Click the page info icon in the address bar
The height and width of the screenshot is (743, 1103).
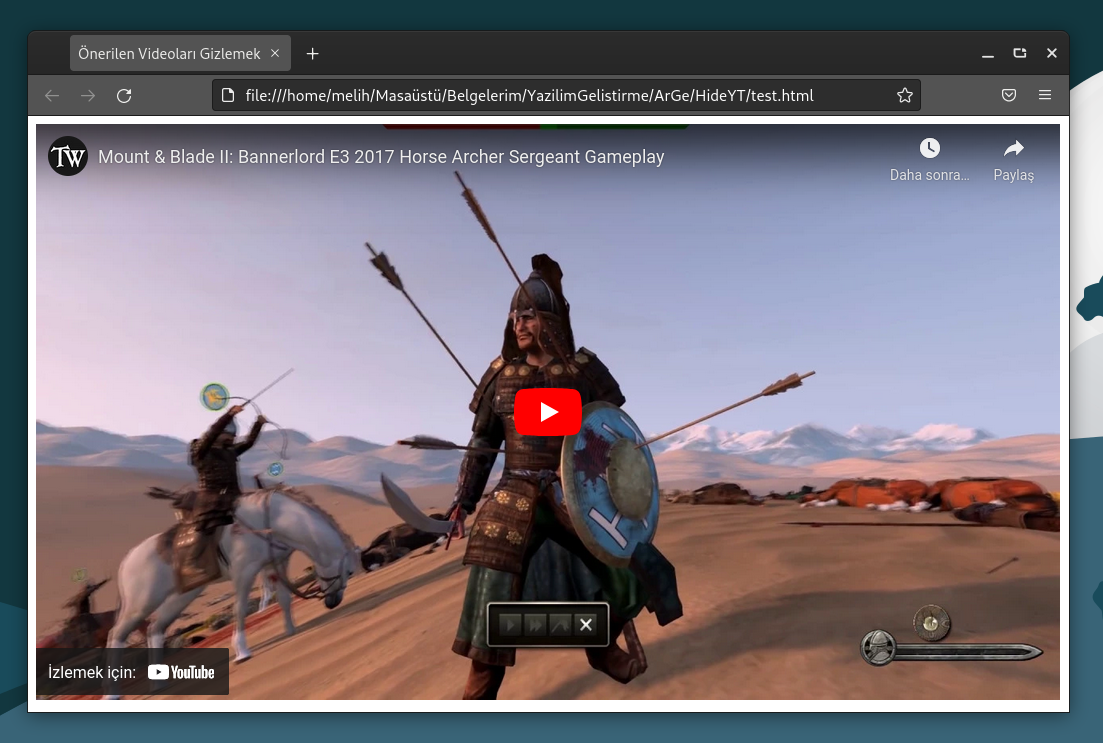[x=228, y=96]
